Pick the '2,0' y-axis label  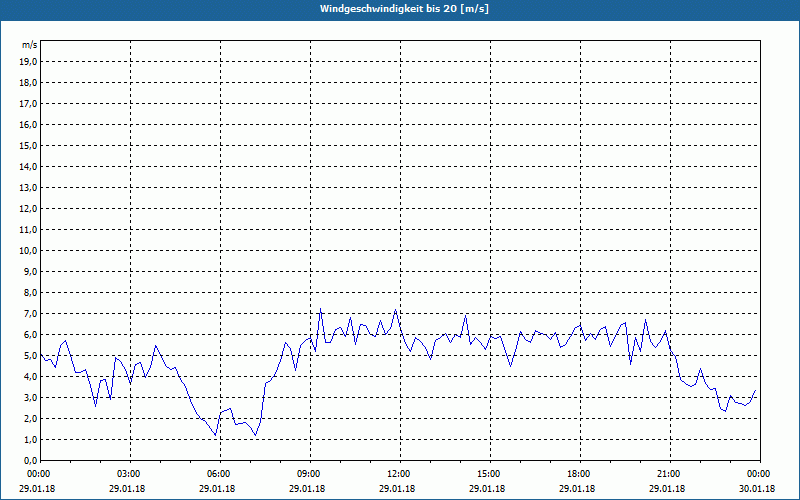31,418
